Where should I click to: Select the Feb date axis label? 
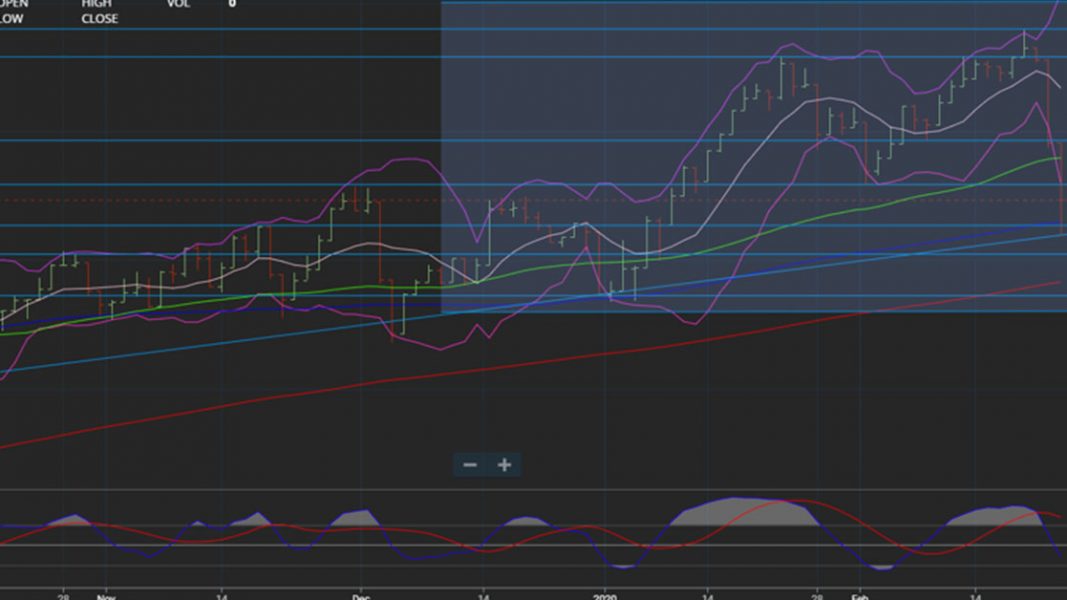858,596
